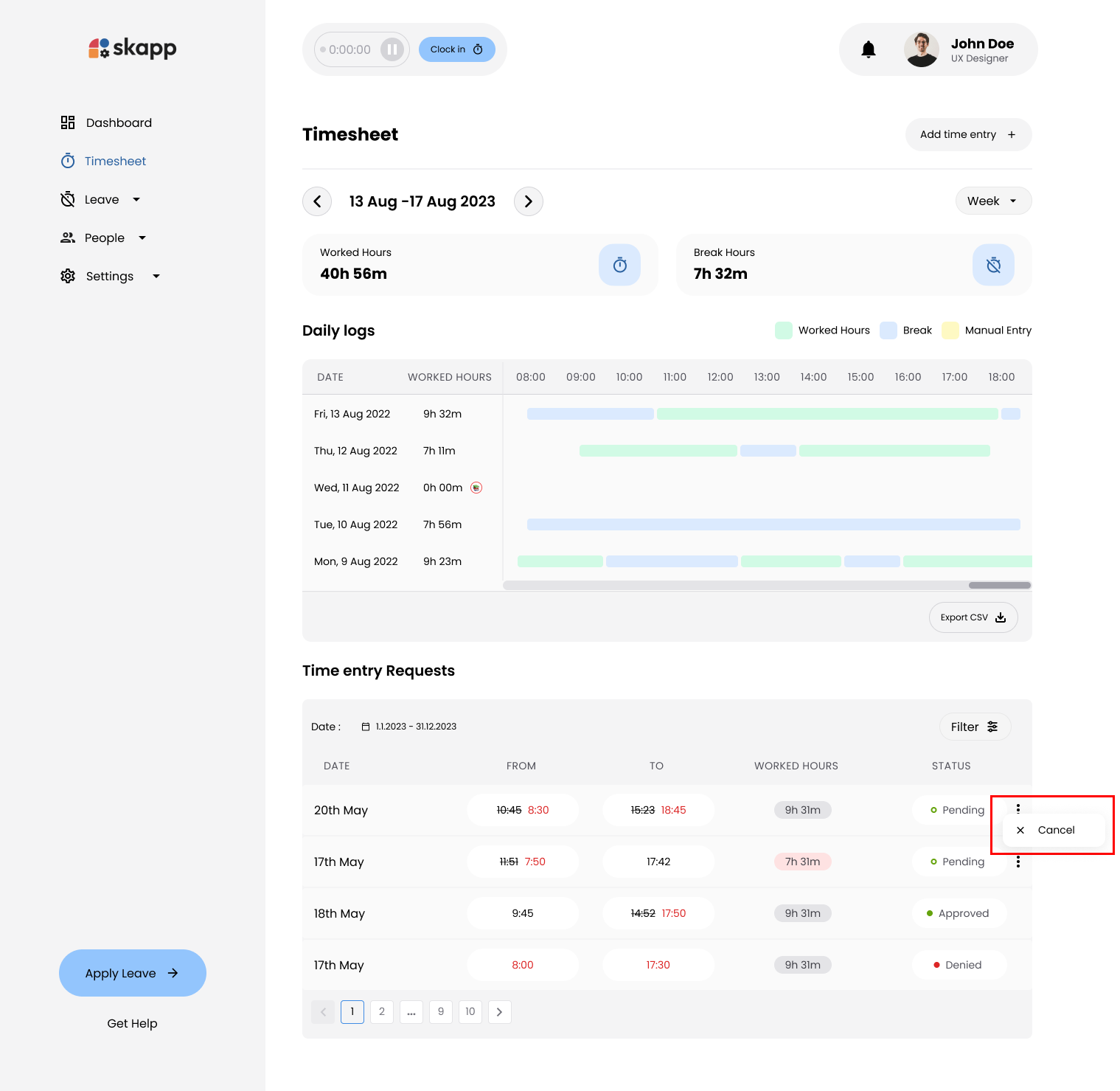Open the date range picker 1.1.2023 - 31.12.2023
The height and width of the screenshot is (1091, 1120).
tap(409, 727)
